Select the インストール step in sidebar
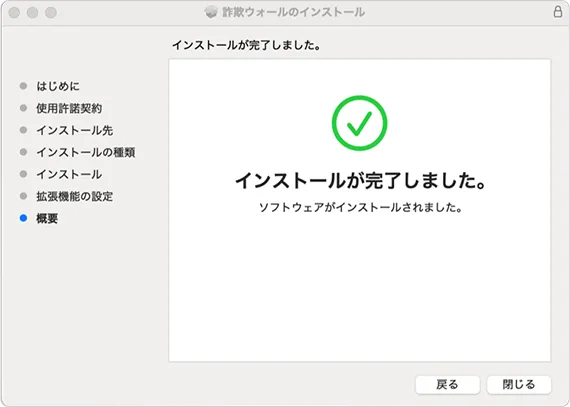 click(x=69, y=174)
